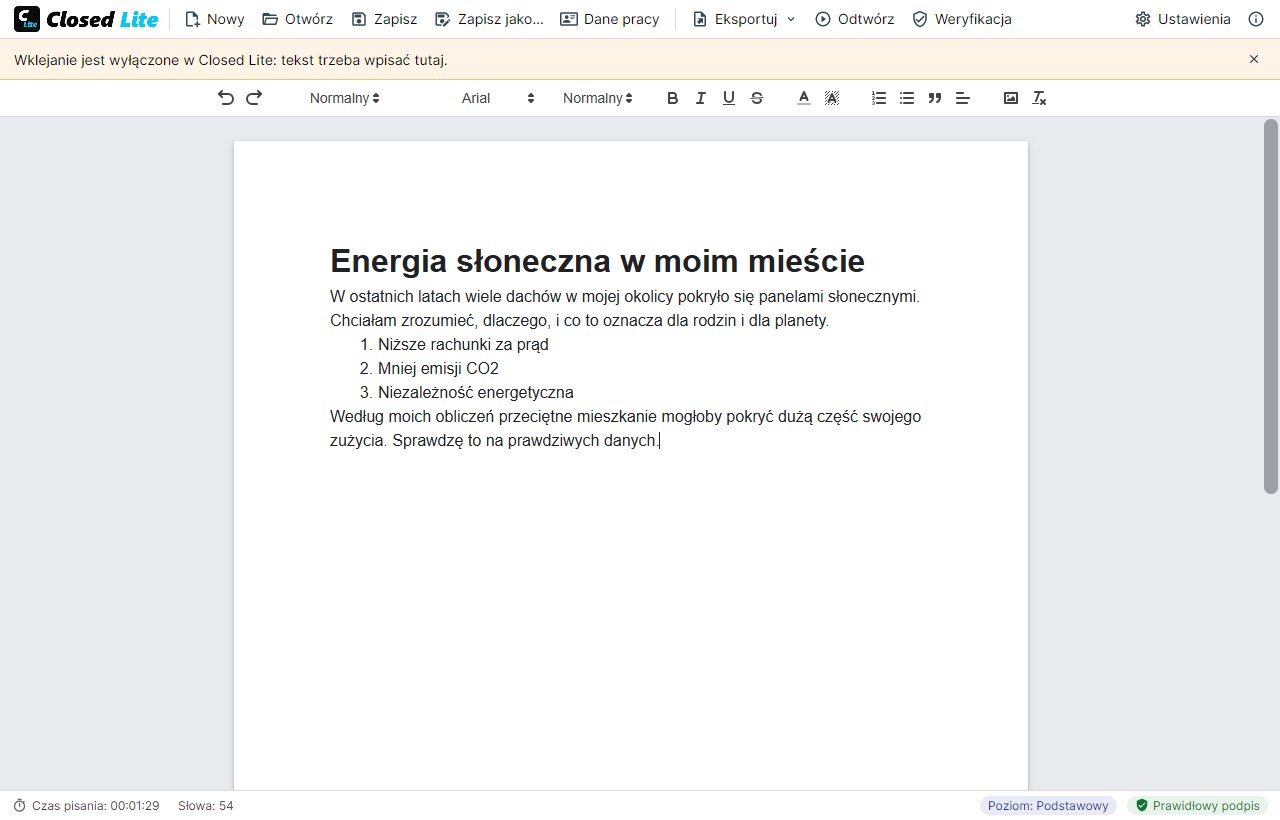
Task: Click the writing time clock icon
Action: click(20, 805)
